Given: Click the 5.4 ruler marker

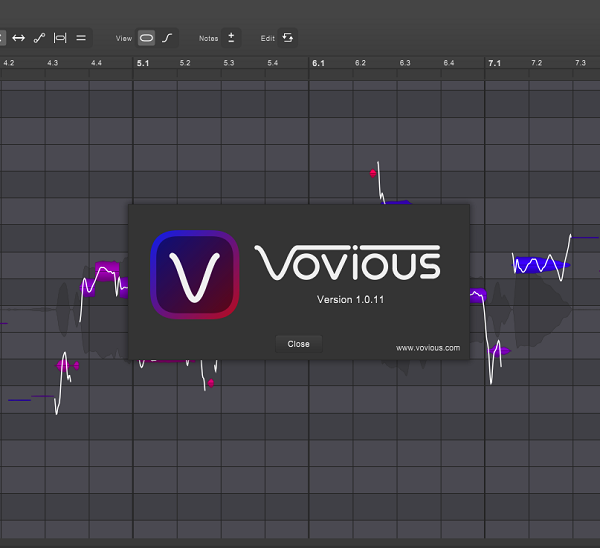Looking at the screenshot, I should point(273,63).
